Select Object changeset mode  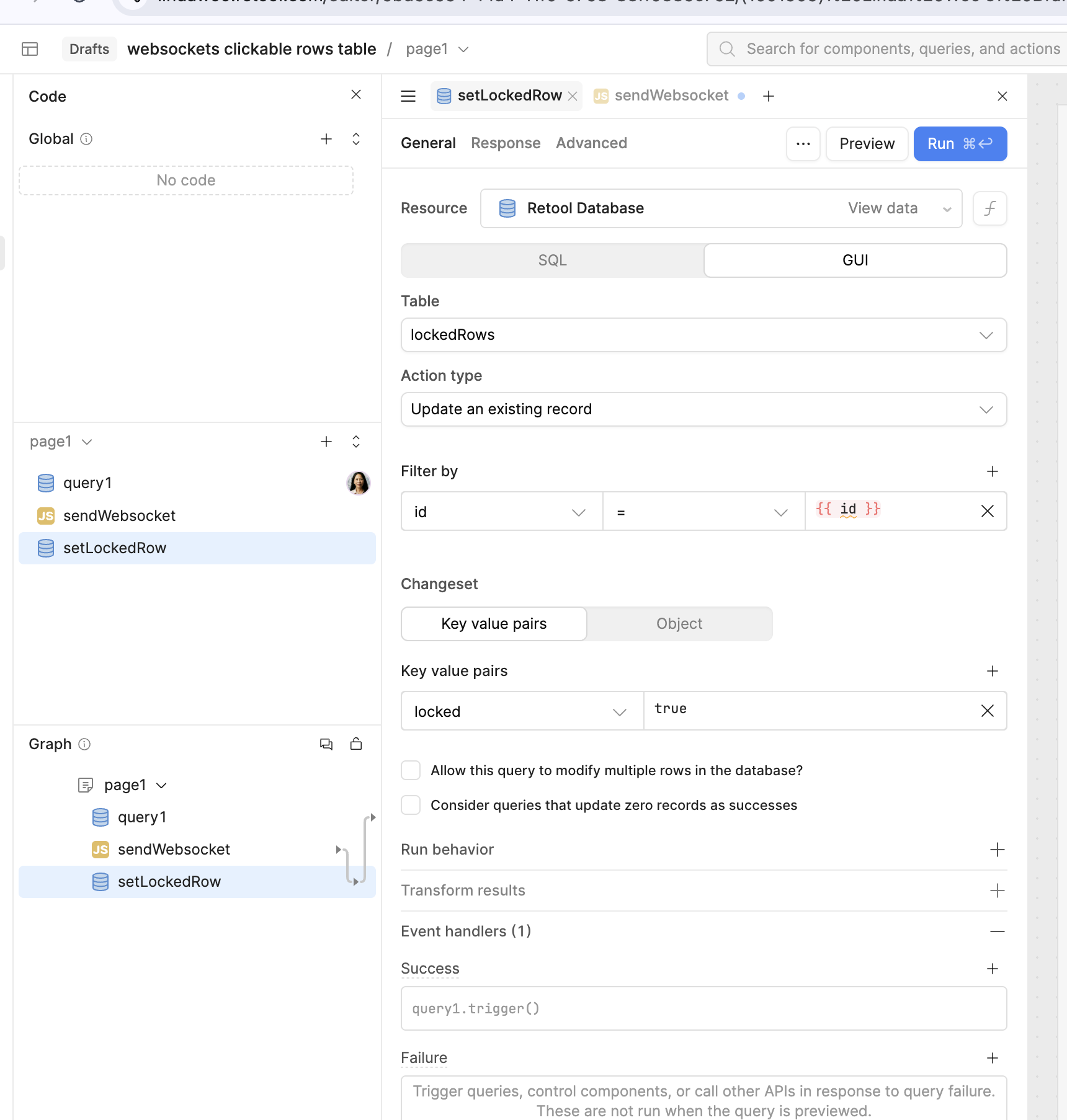(679, 624)
